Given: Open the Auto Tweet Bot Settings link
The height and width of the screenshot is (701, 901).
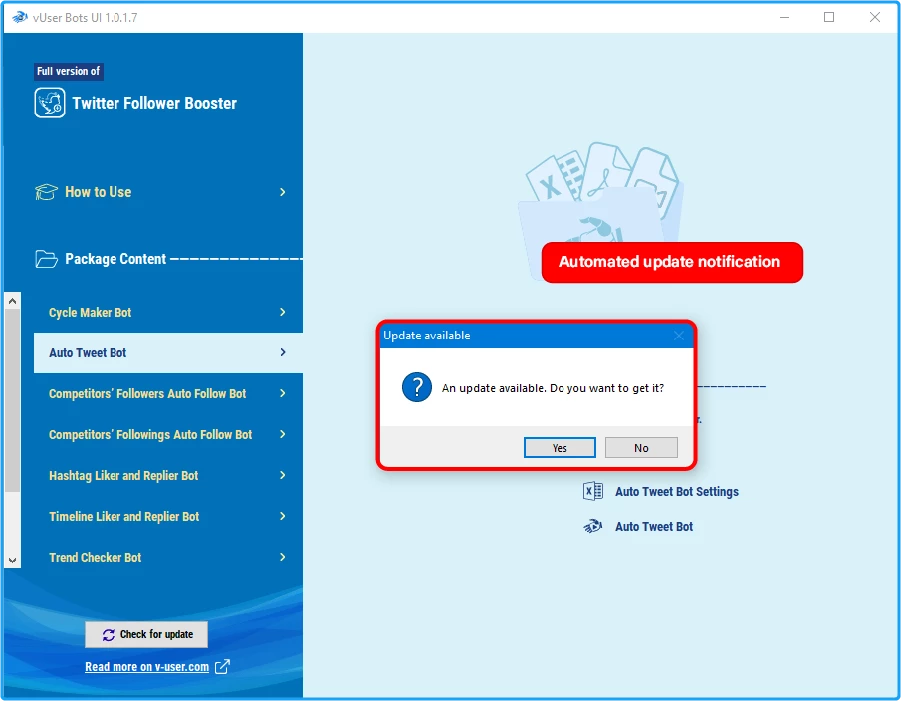Looking at the screenshot, I should click(x=677, y=492).
